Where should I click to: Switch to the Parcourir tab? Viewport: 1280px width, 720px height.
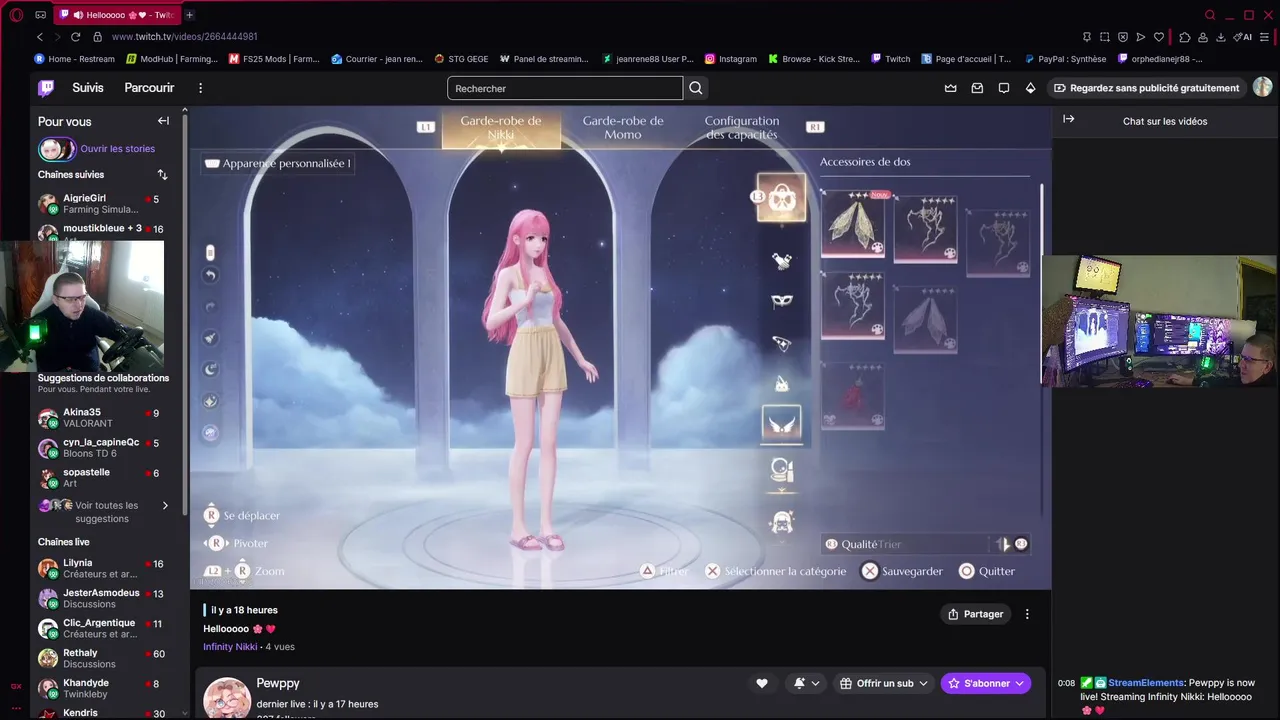(x=149, y=88)
